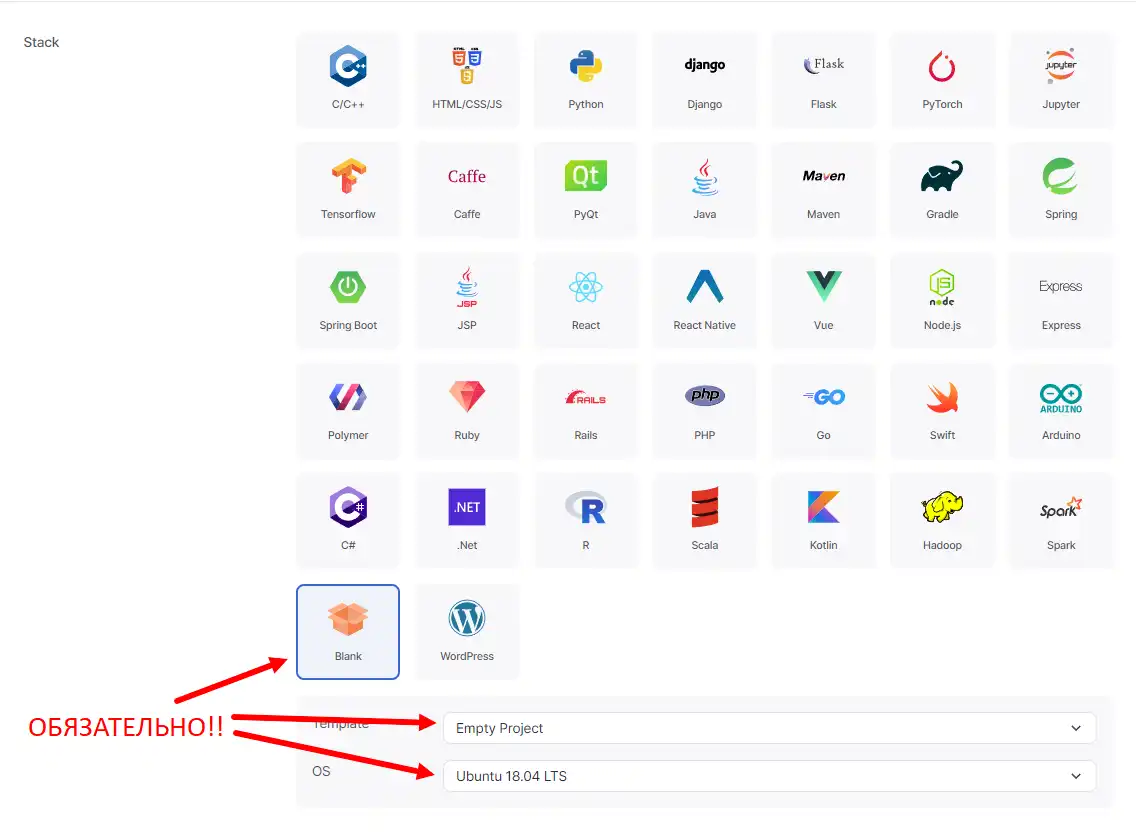Pick the R language stack
Screen dimensions: 1136x839
click(585, 521)
